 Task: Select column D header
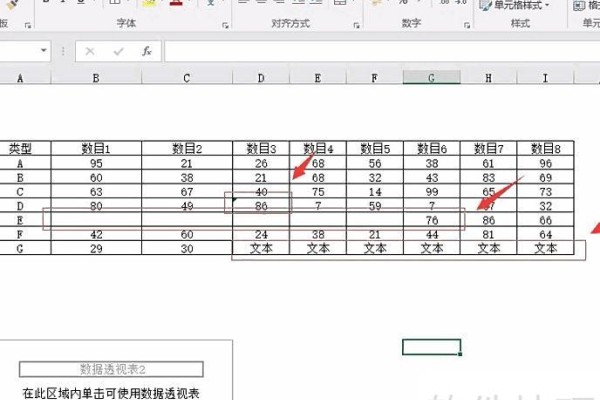(261, 78)
